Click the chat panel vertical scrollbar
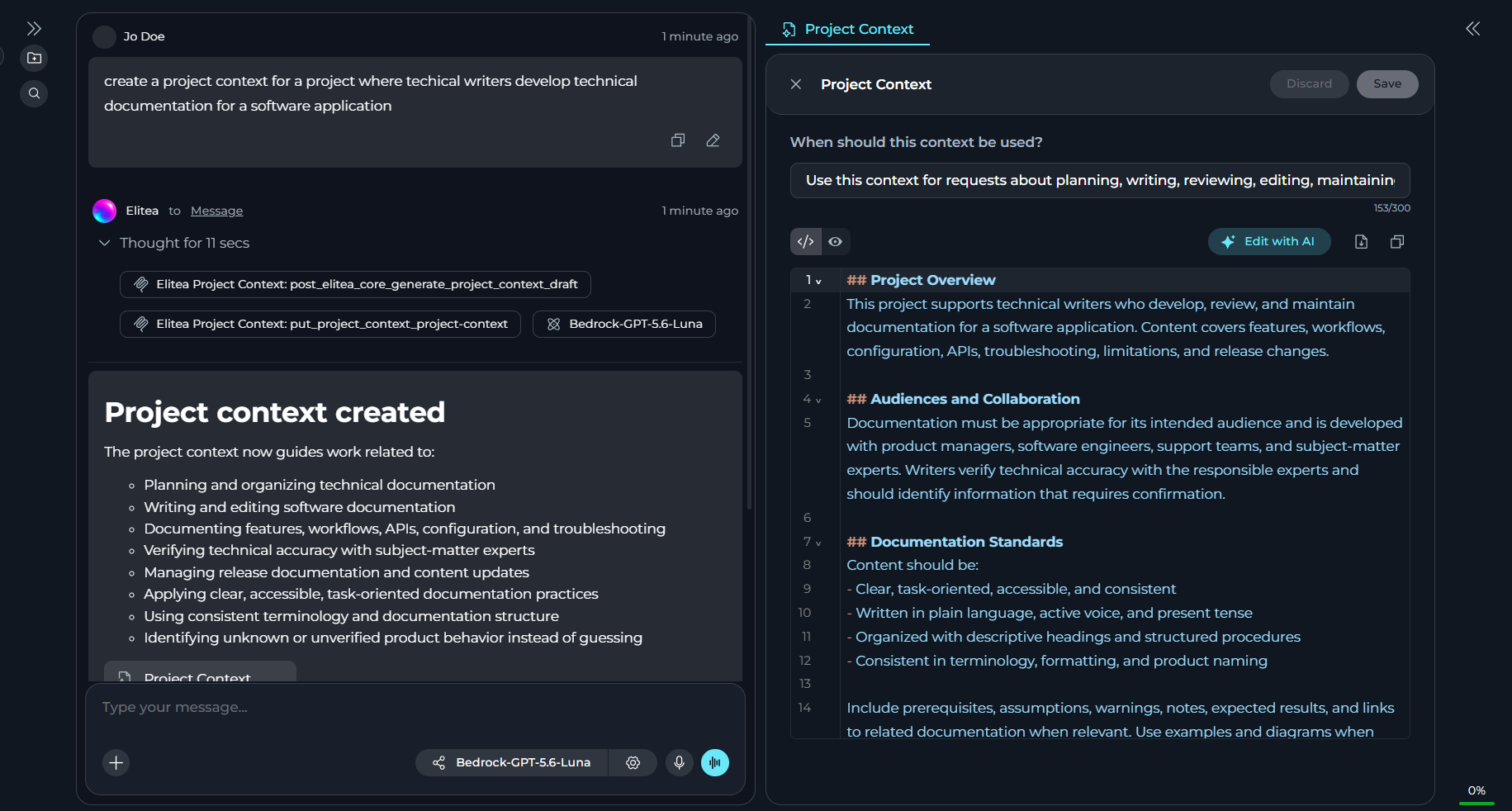This screenshot has height=811, width=1512. (750, 264)
